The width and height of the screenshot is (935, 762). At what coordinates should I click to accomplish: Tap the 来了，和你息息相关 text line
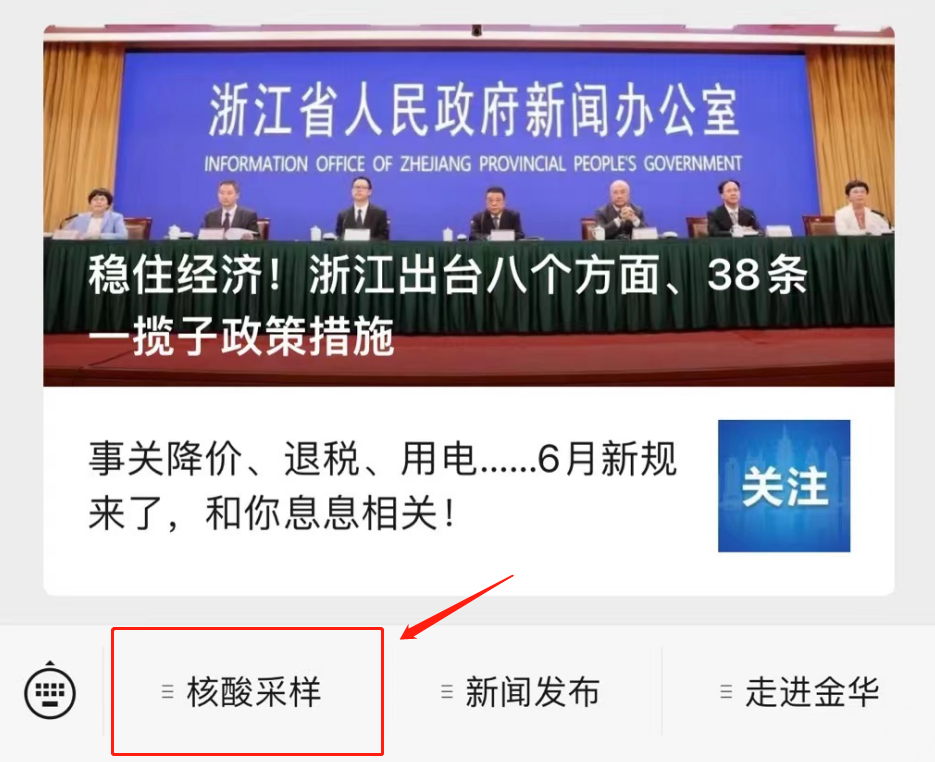click(271, 513)
